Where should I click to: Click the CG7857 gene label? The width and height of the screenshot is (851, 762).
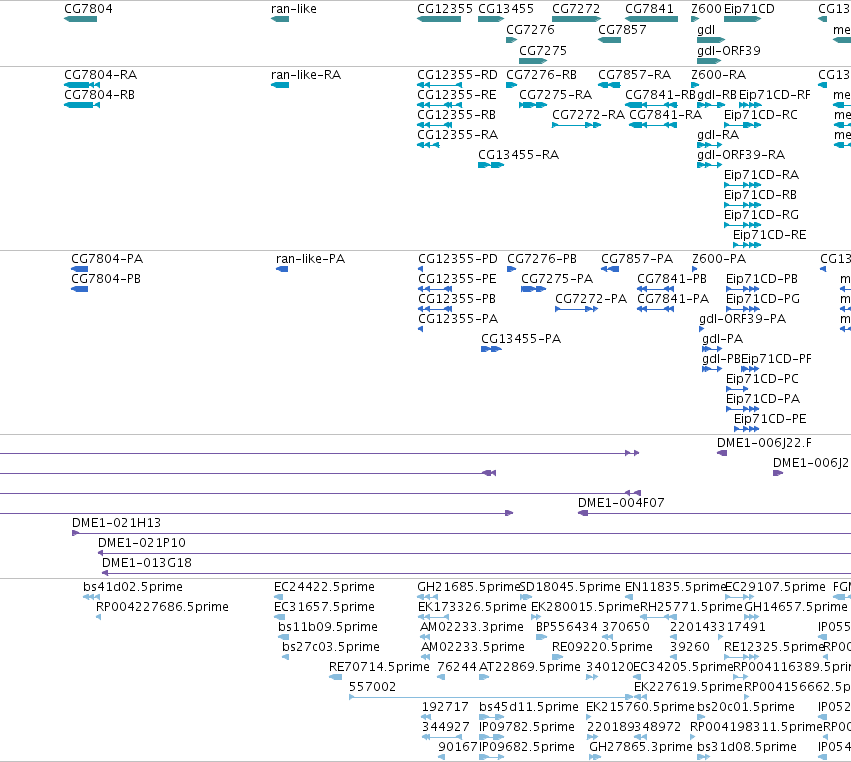pyautogui.click(x=622, y=30)
